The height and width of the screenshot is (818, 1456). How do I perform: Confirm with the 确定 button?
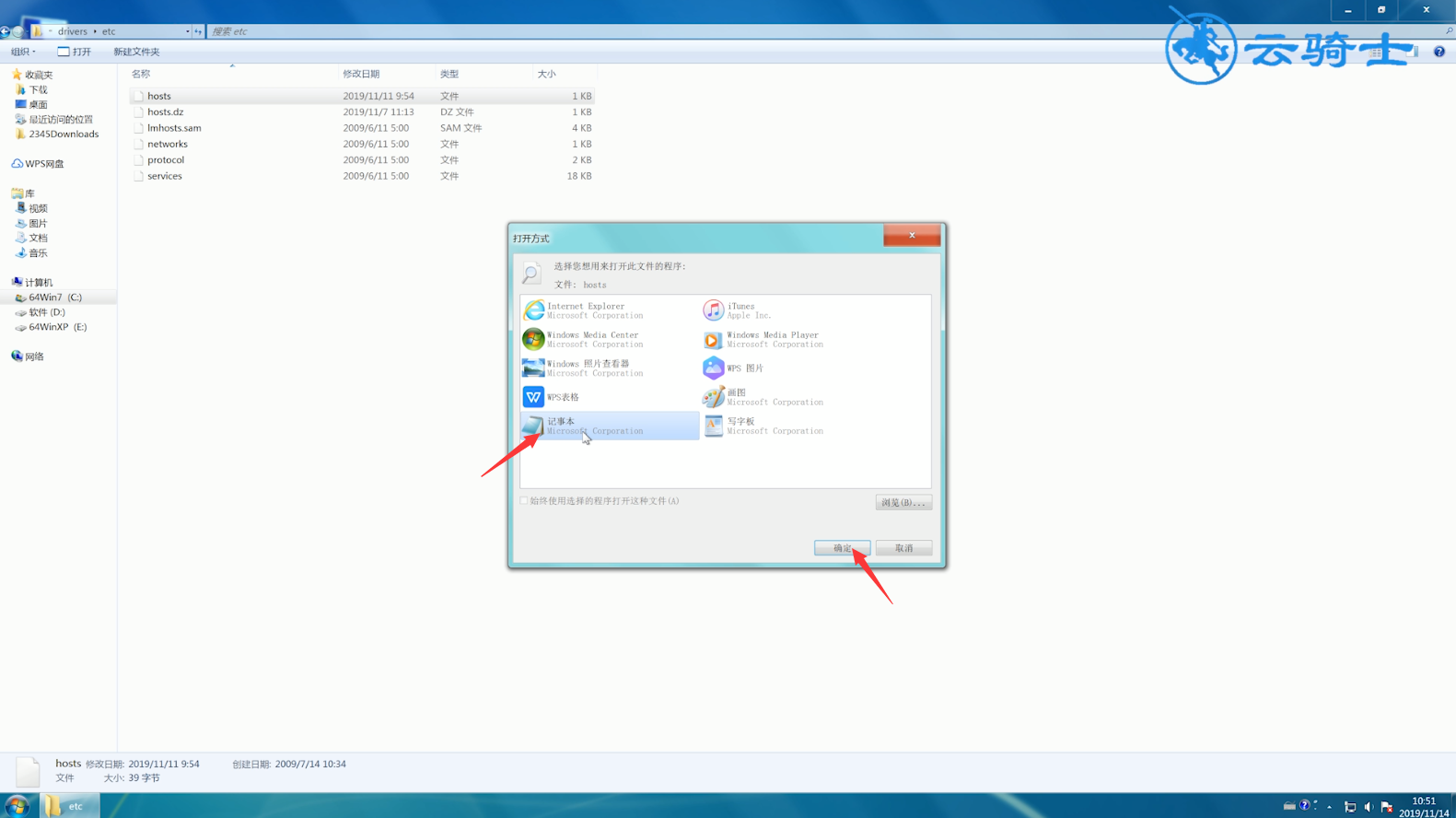(842, 548)
